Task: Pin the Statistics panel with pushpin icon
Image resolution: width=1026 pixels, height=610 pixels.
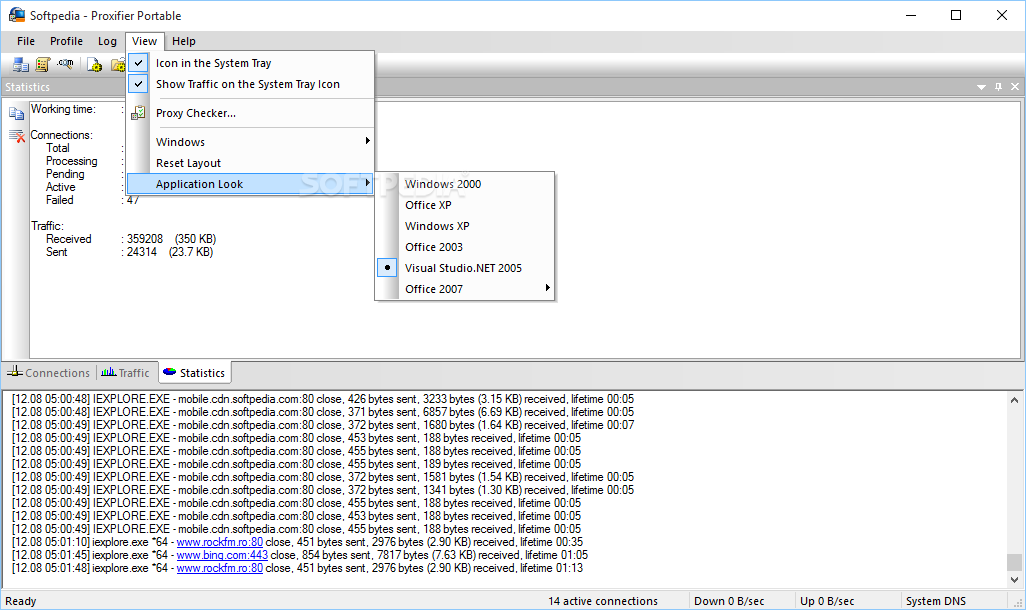Action: click(999, 86)
